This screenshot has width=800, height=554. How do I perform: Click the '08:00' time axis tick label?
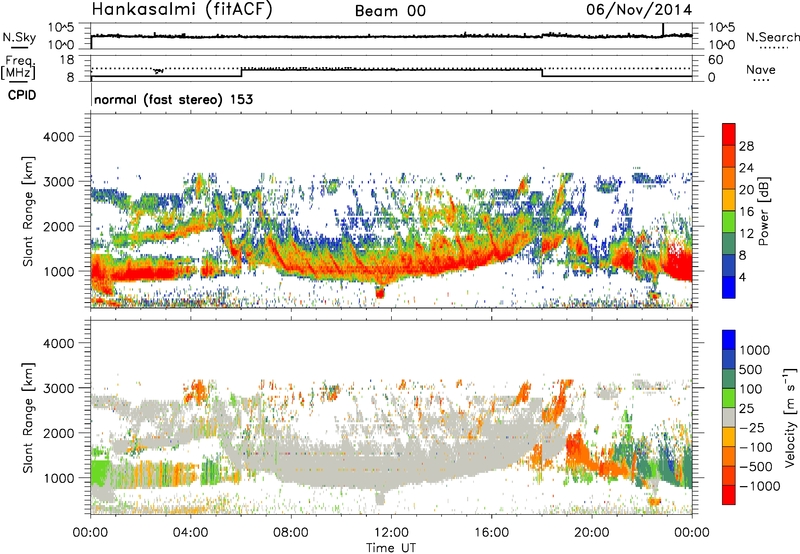tap(291, 533)
